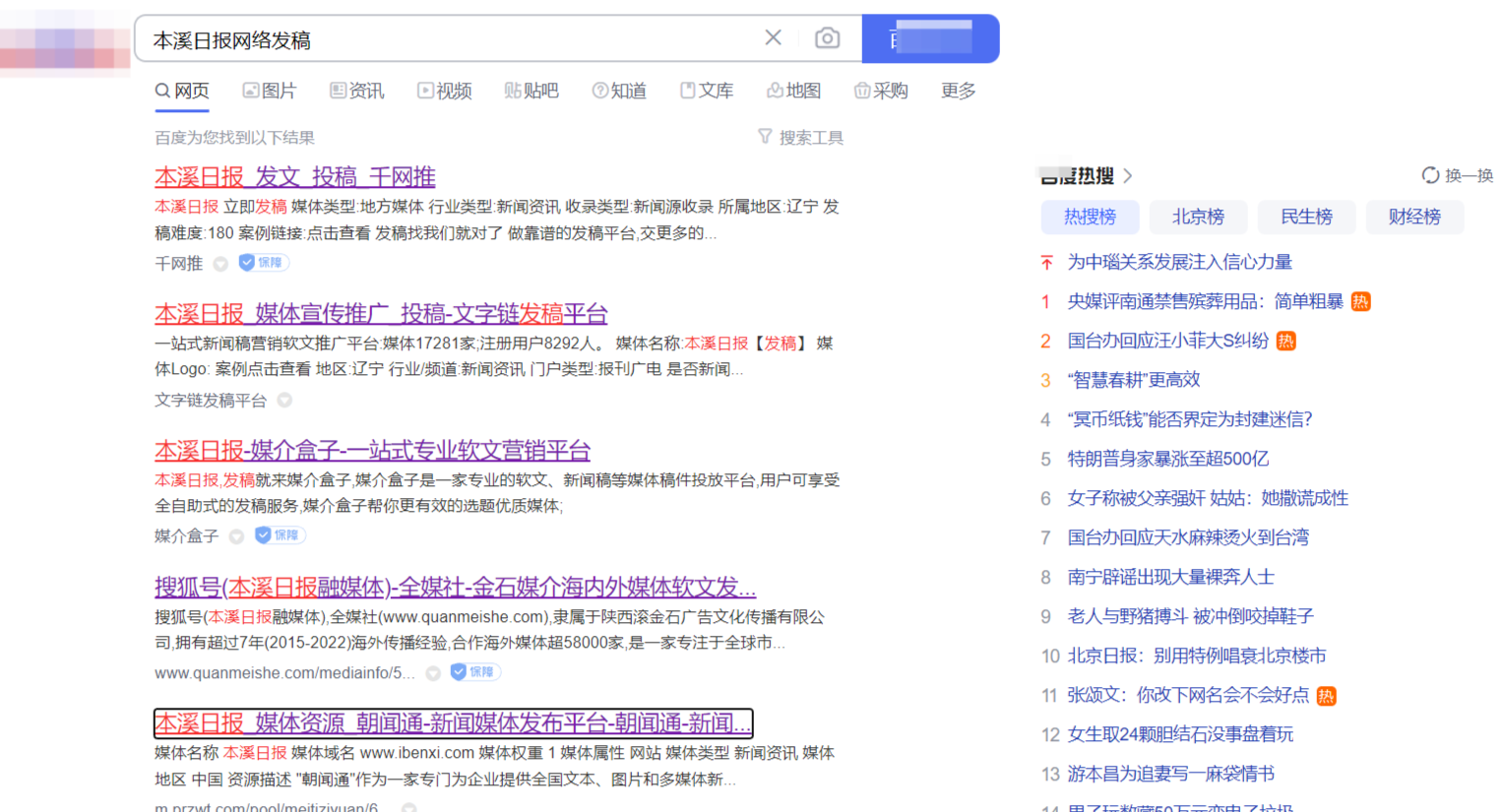Image resolution: width=1502 pixels, height=812 pixels.
Task: Open the 百度热搜 heading arrow
Action: click(1128, 176)
